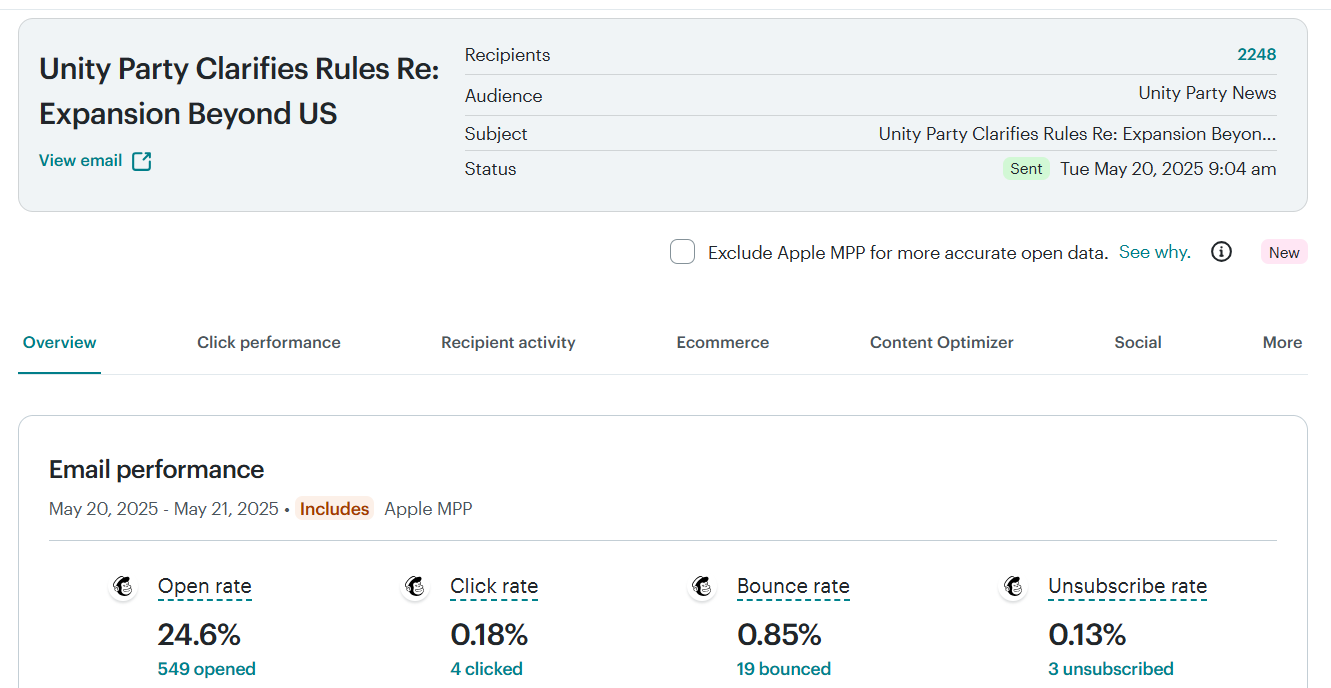
Task: Click the Mailchimp icon beside Click rate
Action: (x=416, y=587)
